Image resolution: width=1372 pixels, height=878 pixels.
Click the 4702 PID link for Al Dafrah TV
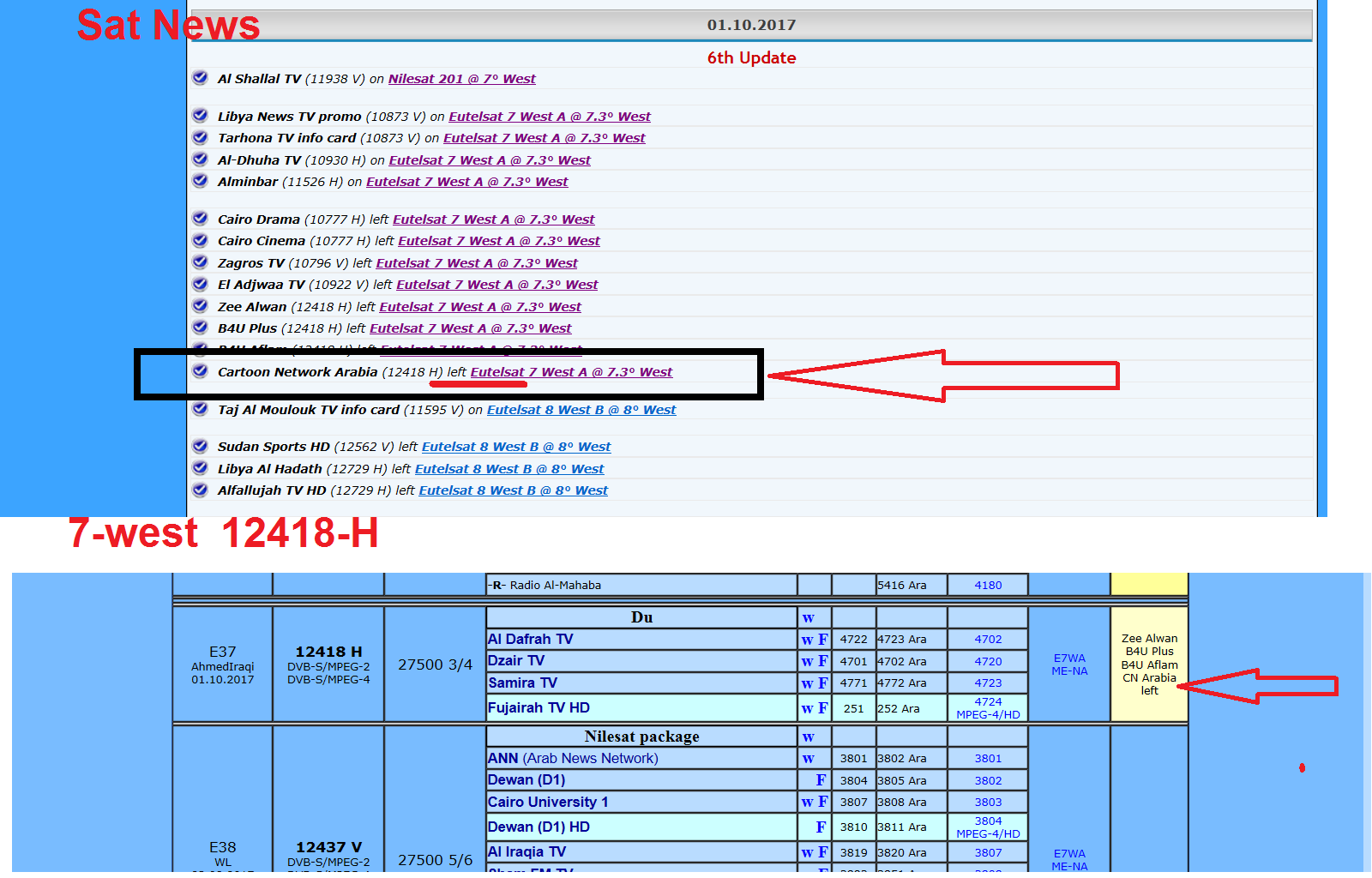point(987,638)
